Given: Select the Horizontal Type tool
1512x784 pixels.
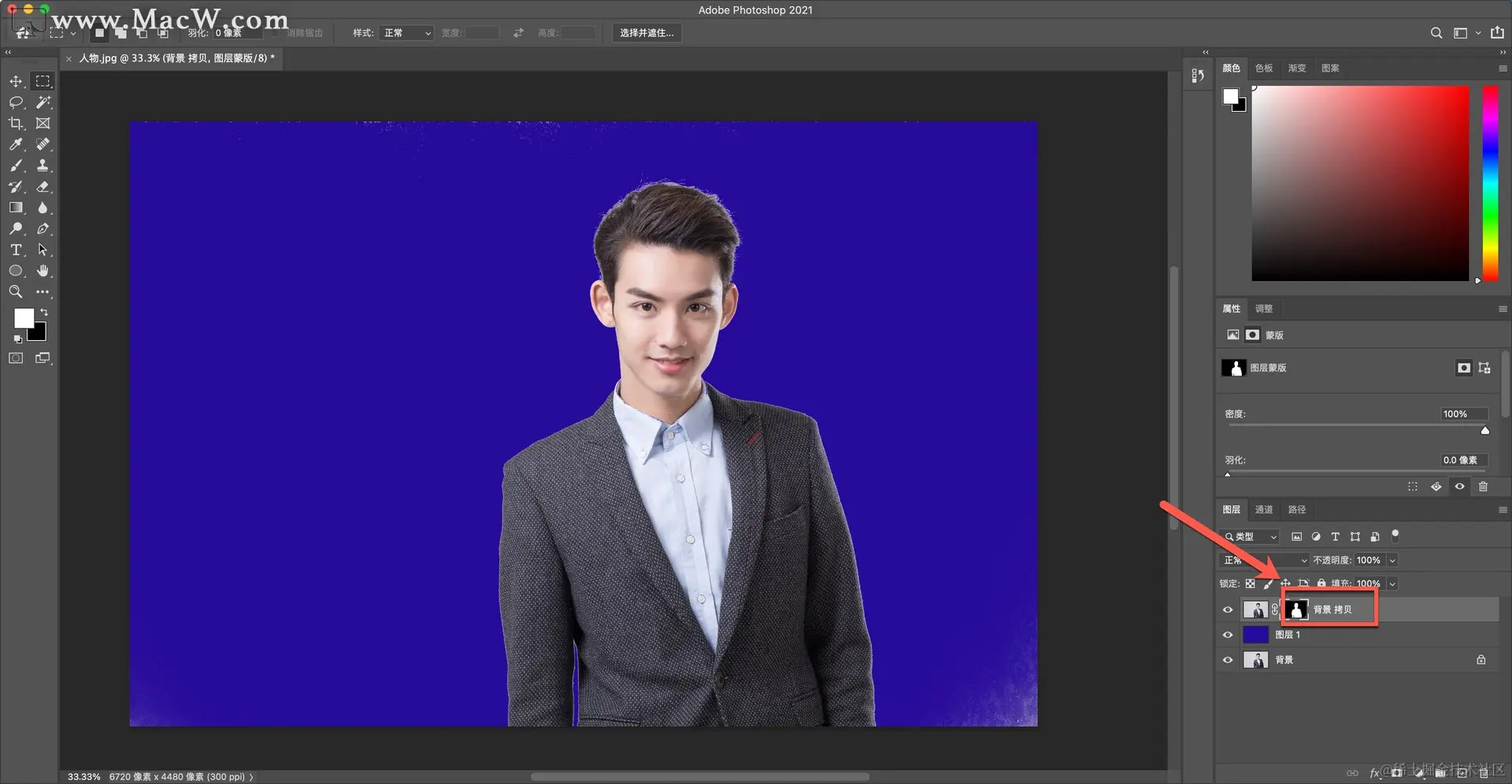Looking at the screenshot, I should [x=16, y=250].
